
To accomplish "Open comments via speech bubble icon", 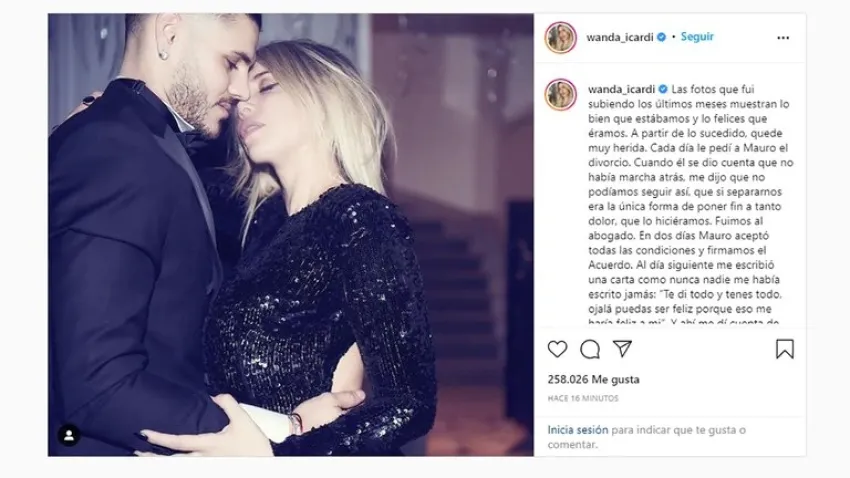I will click(590, 350).
